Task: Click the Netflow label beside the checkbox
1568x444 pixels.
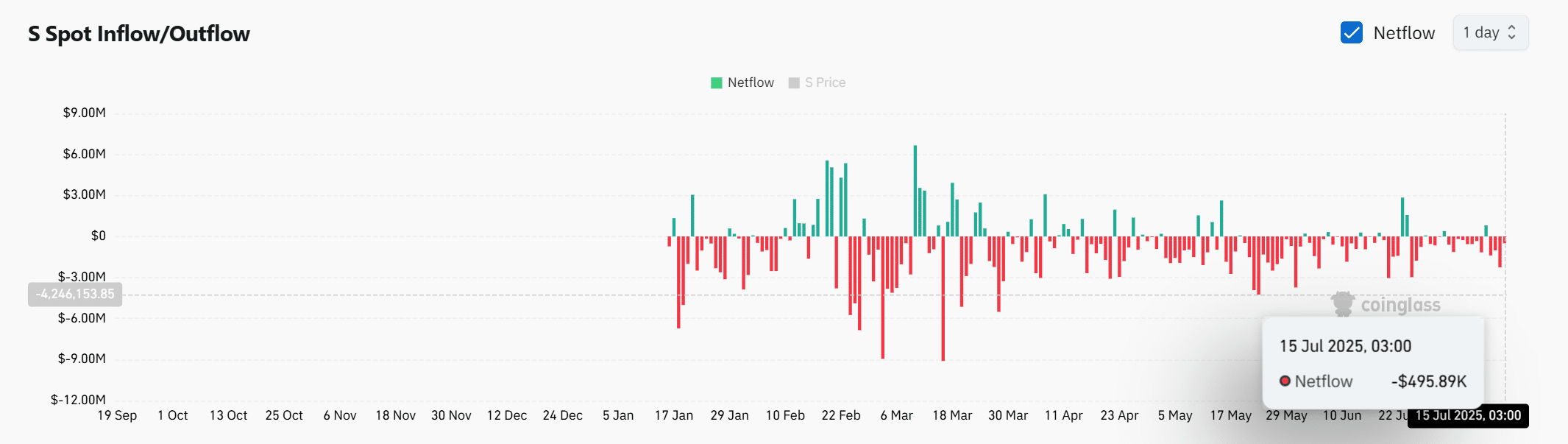Action: point(1404,33)
